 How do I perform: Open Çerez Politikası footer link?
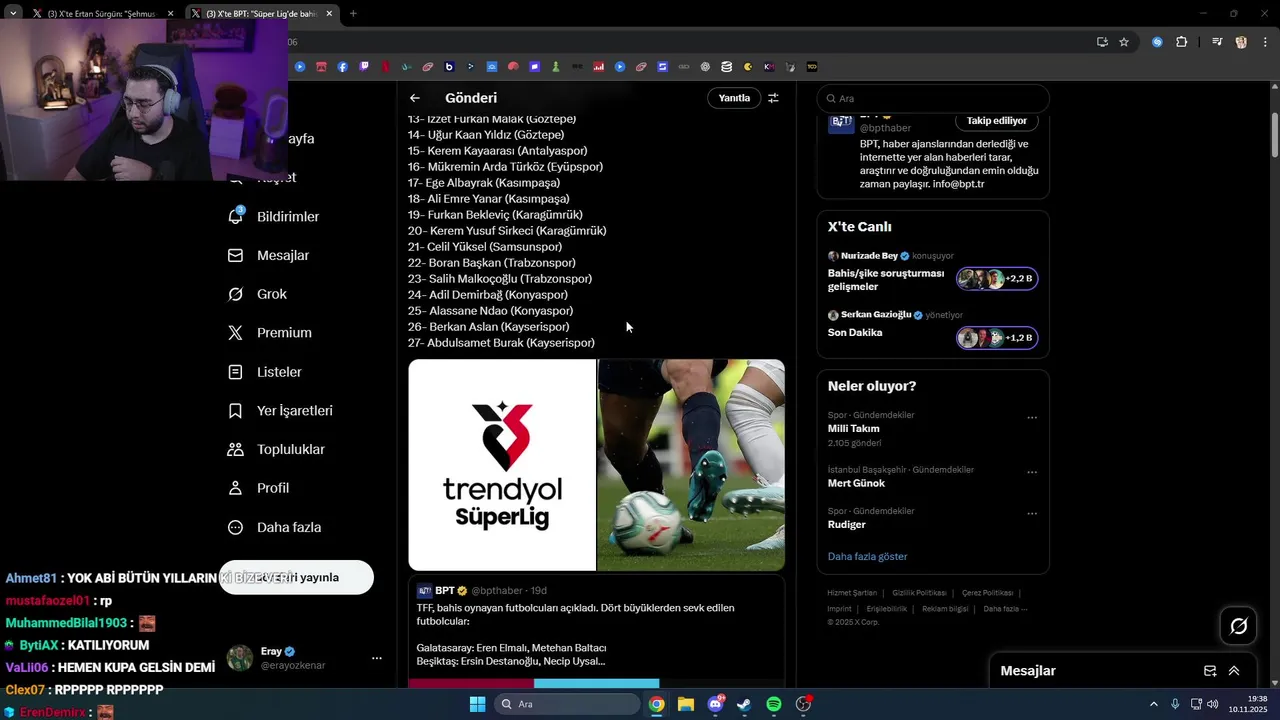[x=987, y=593]
